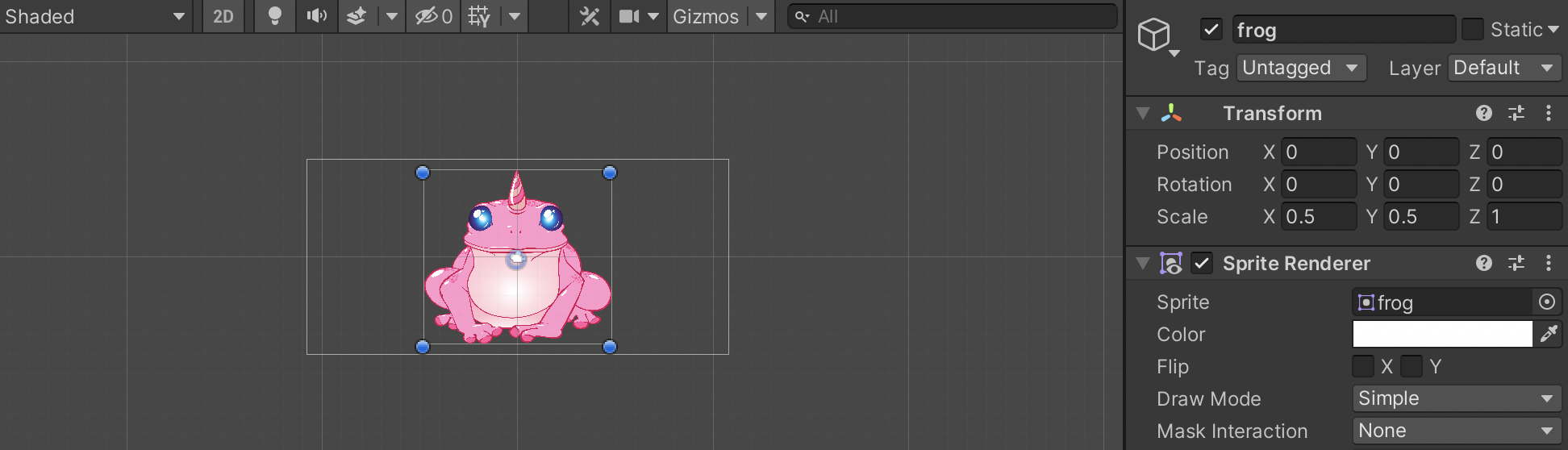Toggle skybox and effects icon
The width and height of the screenshot is (1568, 450).
point(357,16)
